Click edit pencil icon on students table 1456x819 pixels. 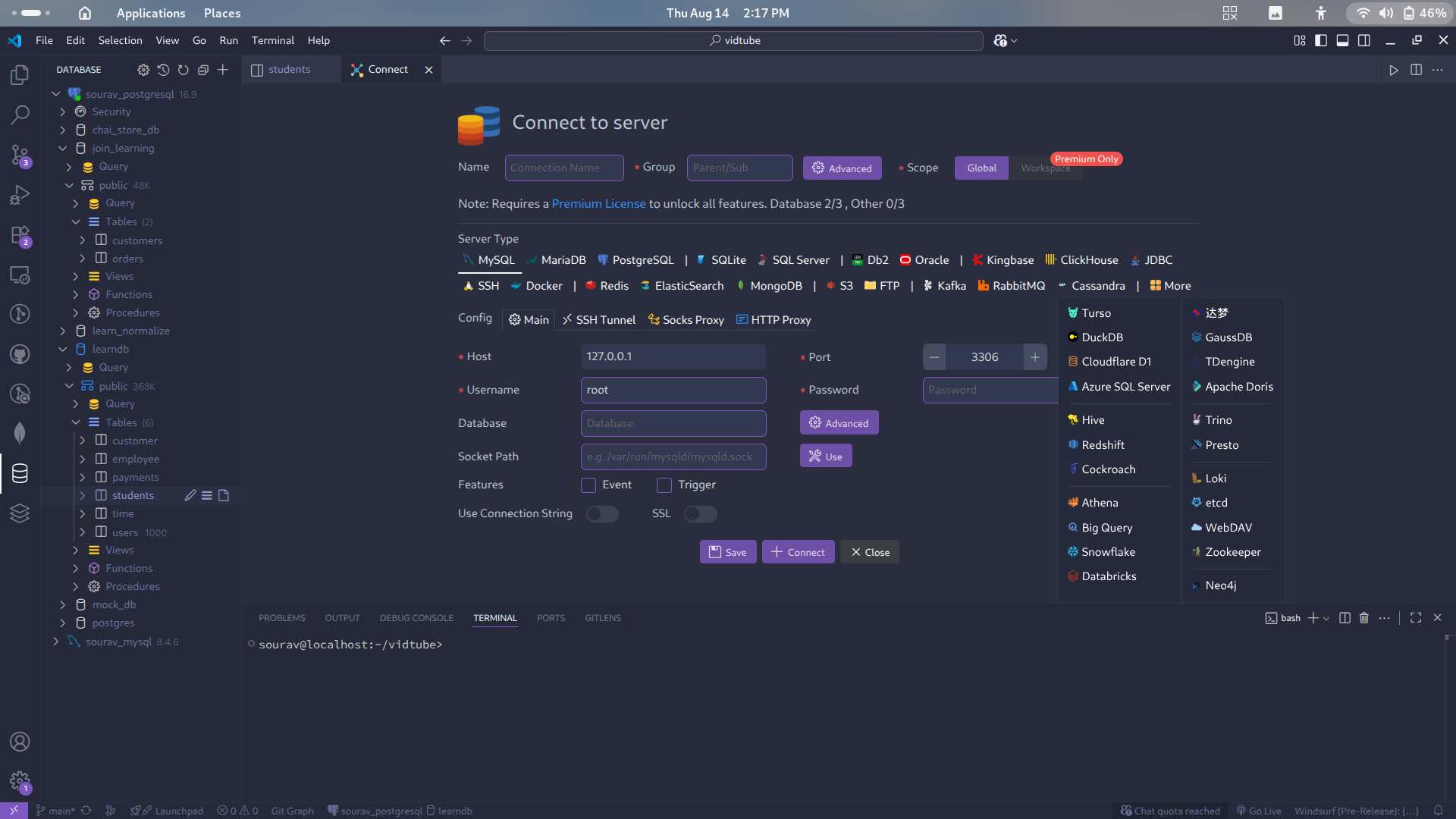[x=190, y=495]
